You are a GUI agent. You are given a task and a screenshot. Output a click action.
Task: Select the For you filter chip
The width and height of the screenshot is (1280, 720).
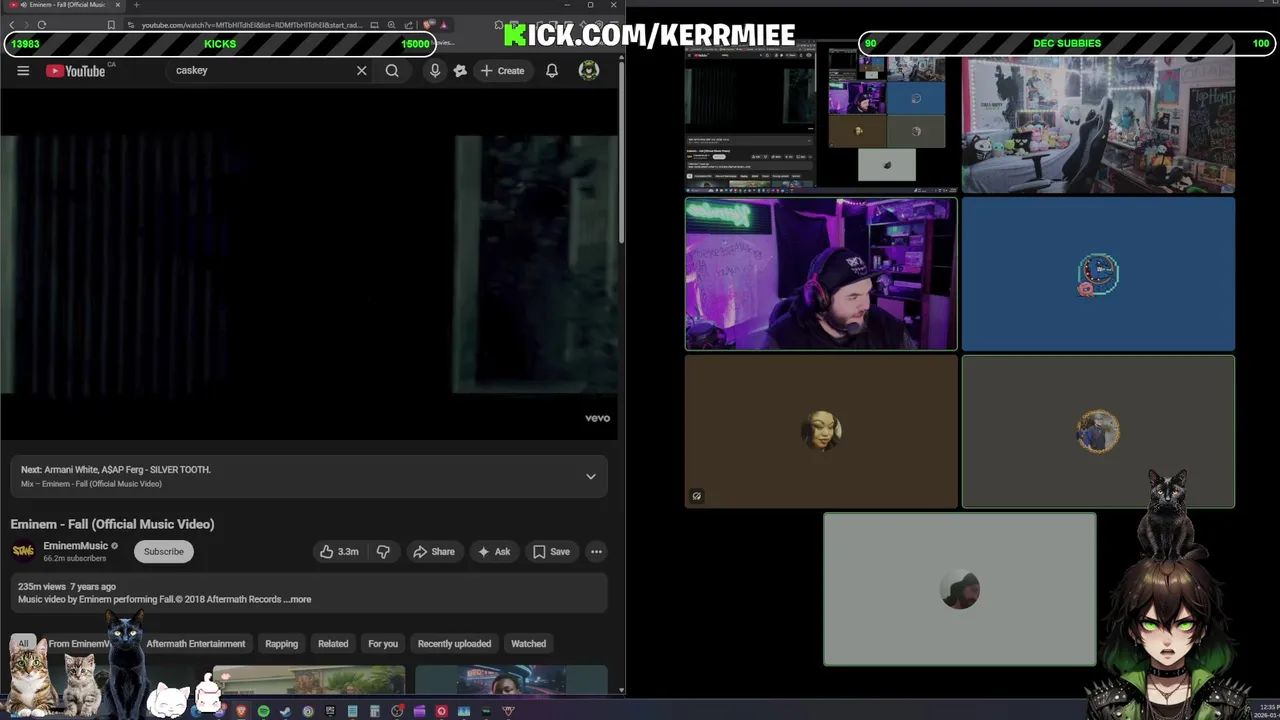383,644
